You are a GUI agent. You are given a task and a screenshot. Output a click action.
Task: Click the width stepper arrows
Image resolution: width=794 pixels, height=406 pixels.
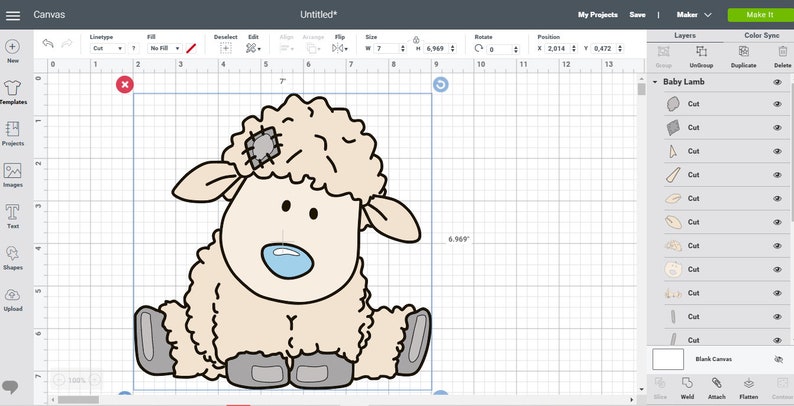[403, 49]
